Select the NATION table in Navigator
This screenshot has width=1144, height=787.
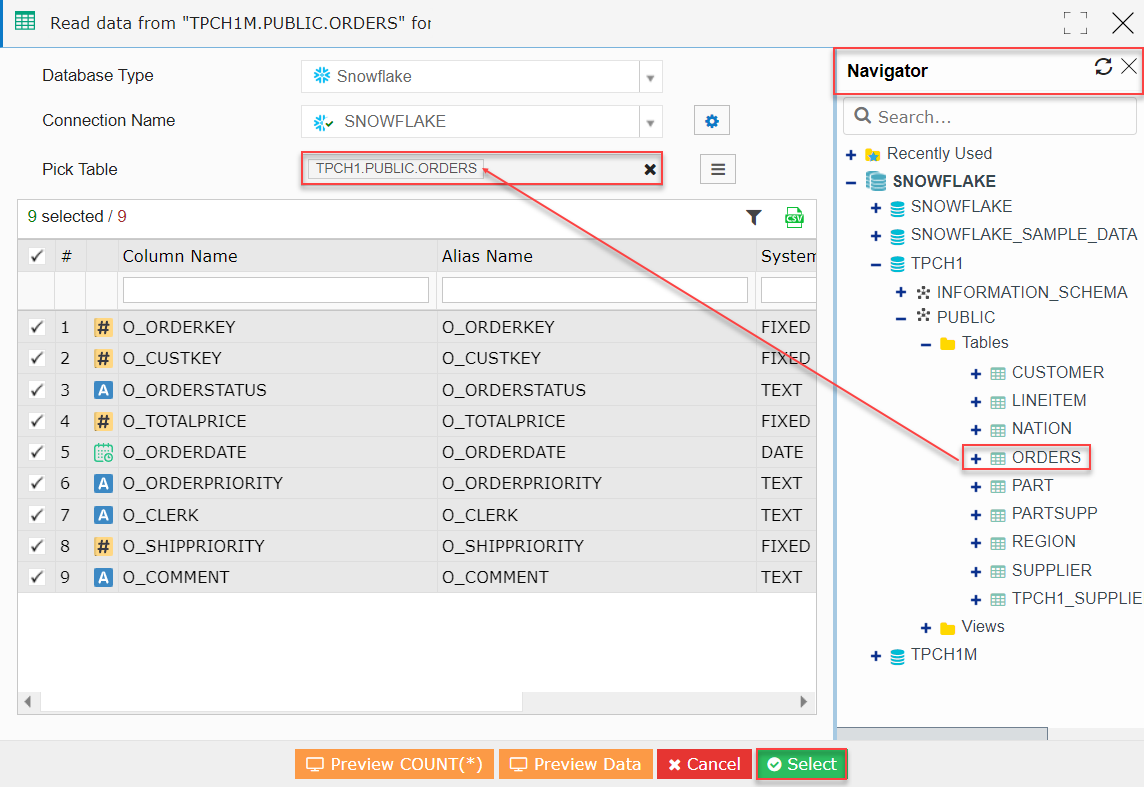[x=1041, y=429]
